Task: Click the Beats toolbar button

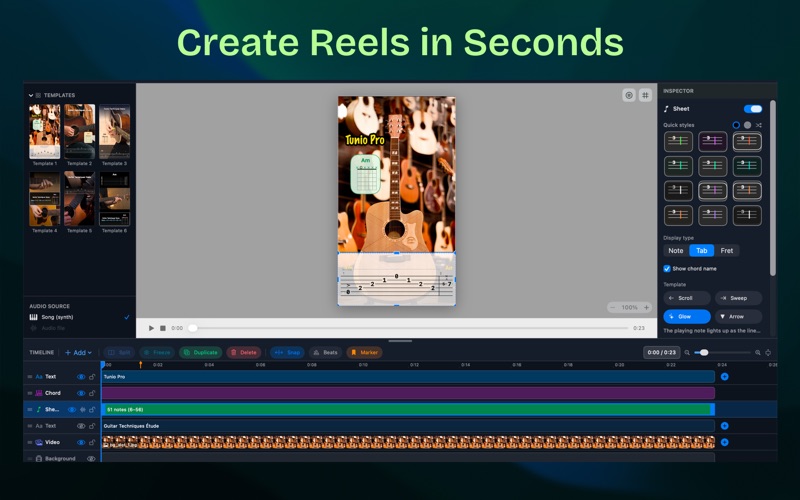Action: 326,353
